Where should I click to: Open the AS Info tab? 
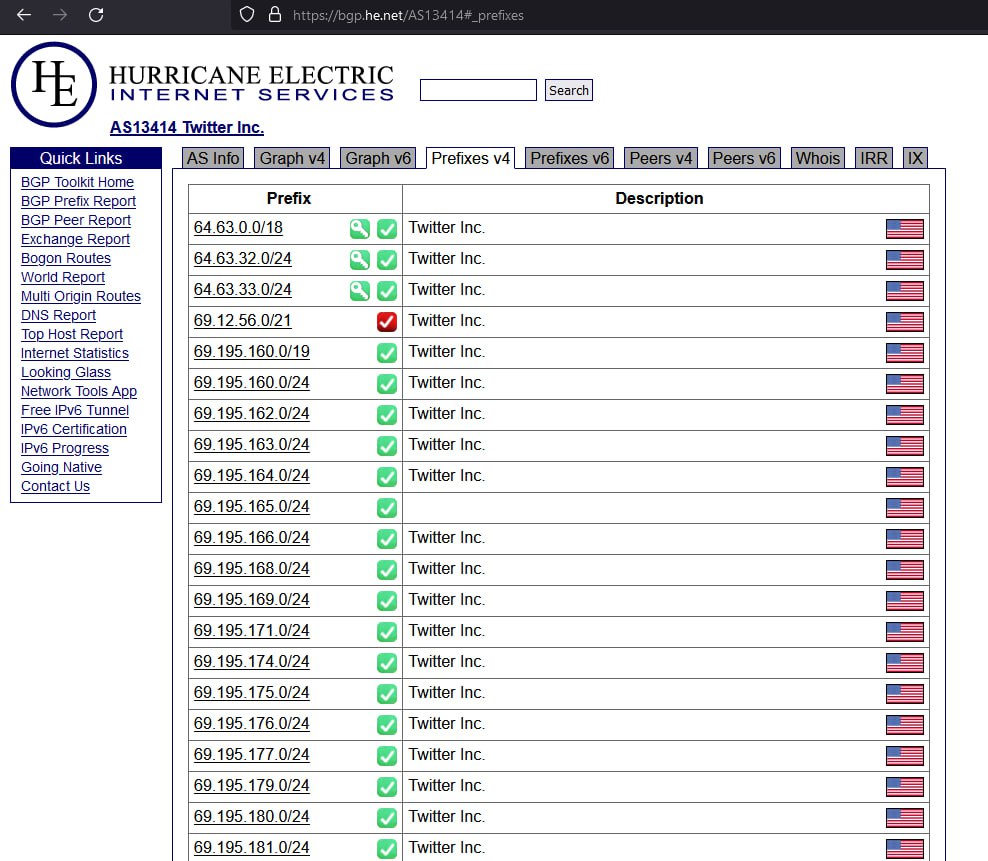pyautogui.click(x=213, y=158)
